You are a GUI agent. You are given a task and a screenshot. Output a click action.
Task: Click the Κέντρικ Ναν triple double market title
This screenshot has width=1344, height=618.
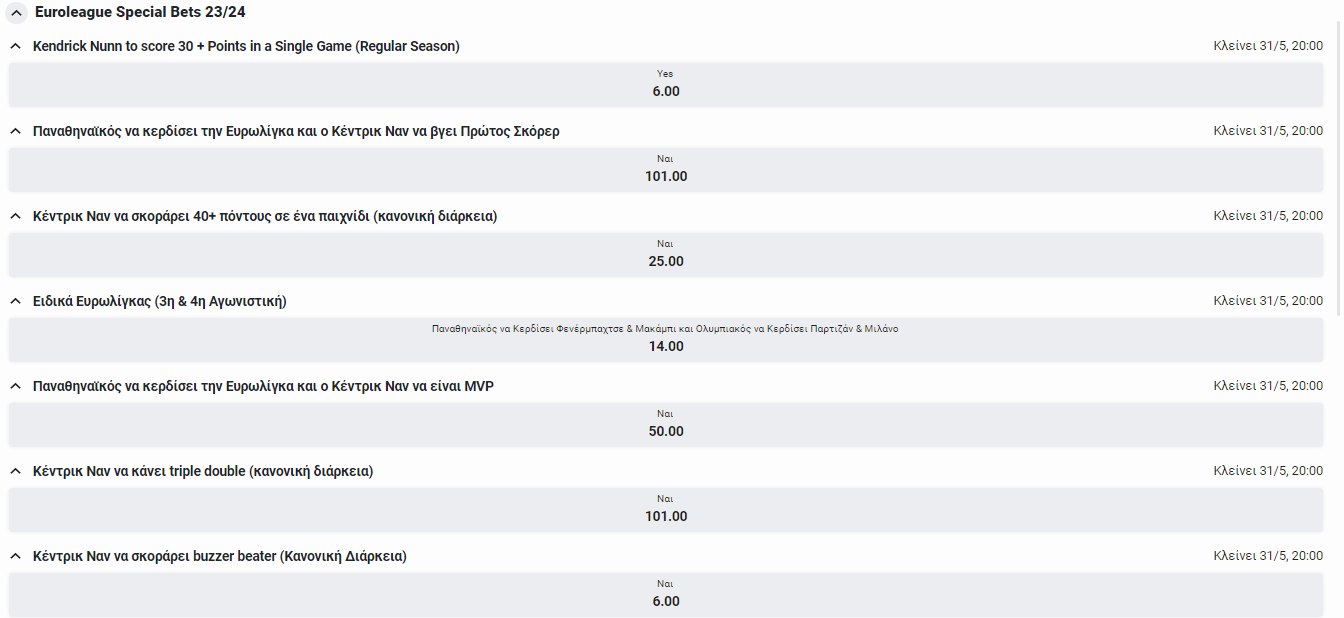(202, 471)
